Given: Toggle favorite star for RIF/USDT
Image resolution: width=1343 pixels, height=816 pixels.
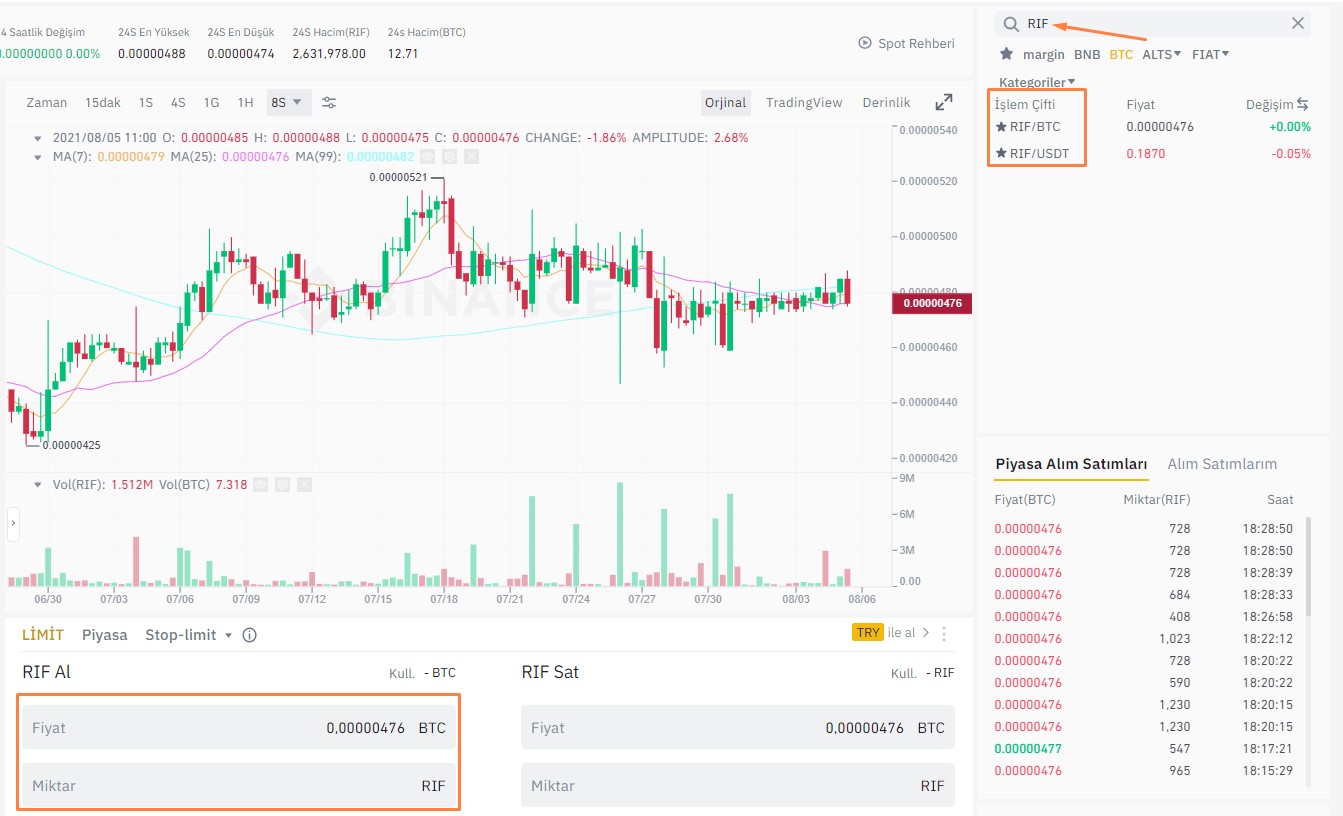Looking at the screenshot, I should pos(1001,154).
